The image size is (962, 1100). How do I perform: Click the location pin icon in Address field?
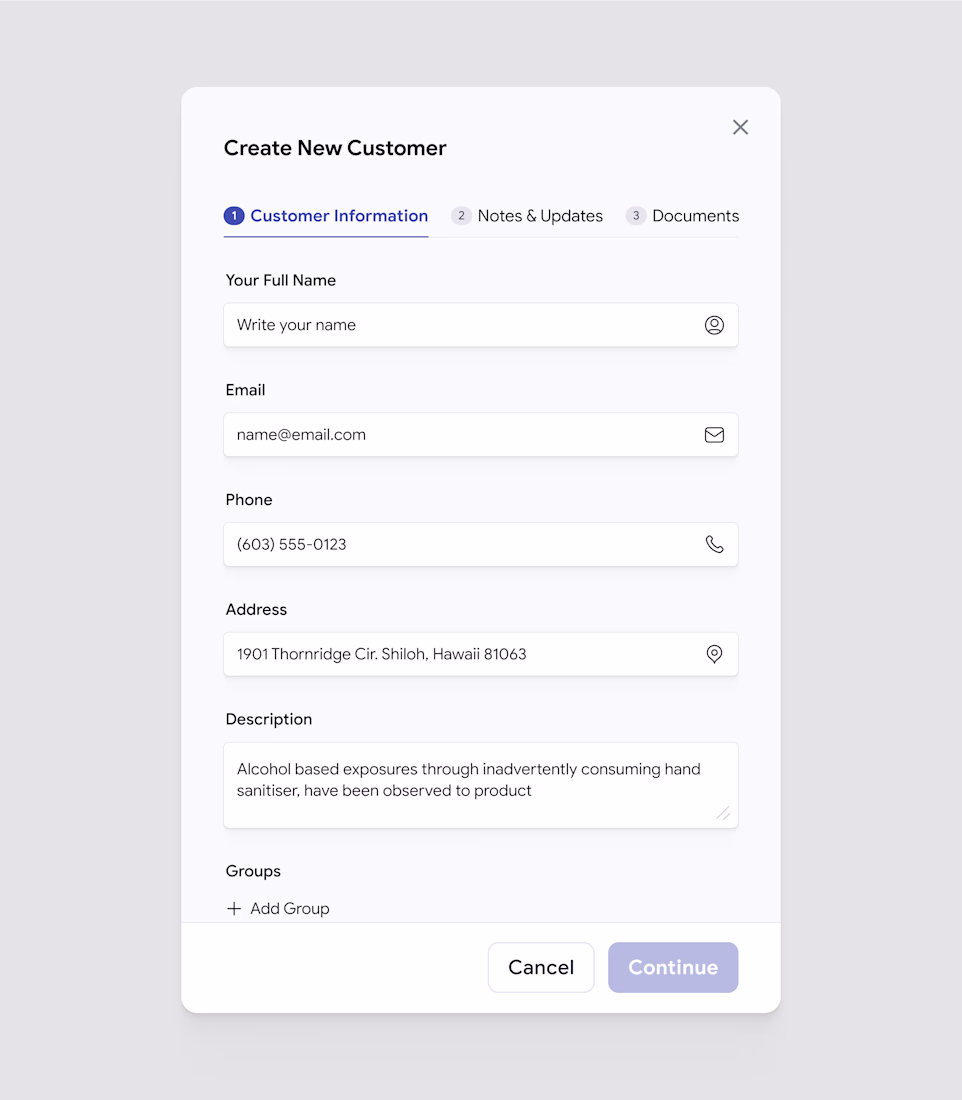[x=714, y=654]
